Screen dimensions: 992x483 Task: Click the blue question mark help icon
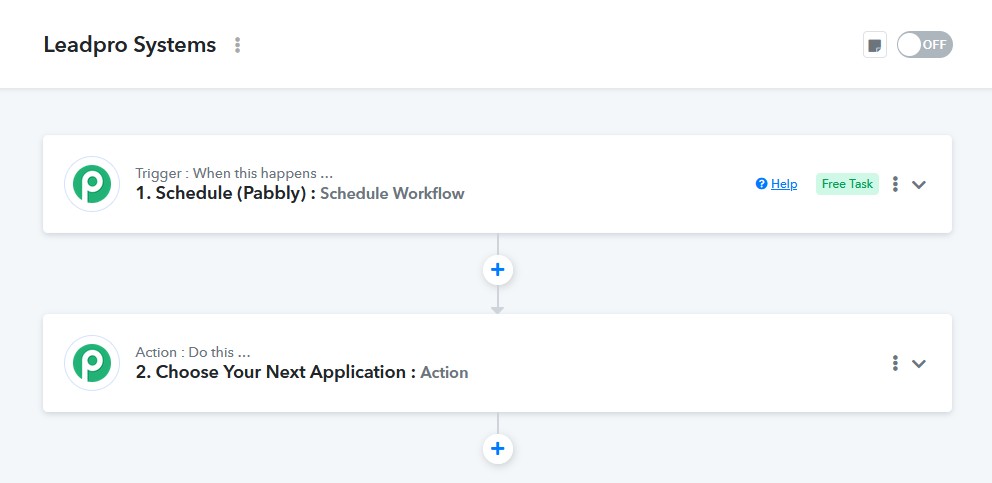click(x=761, y=184)
